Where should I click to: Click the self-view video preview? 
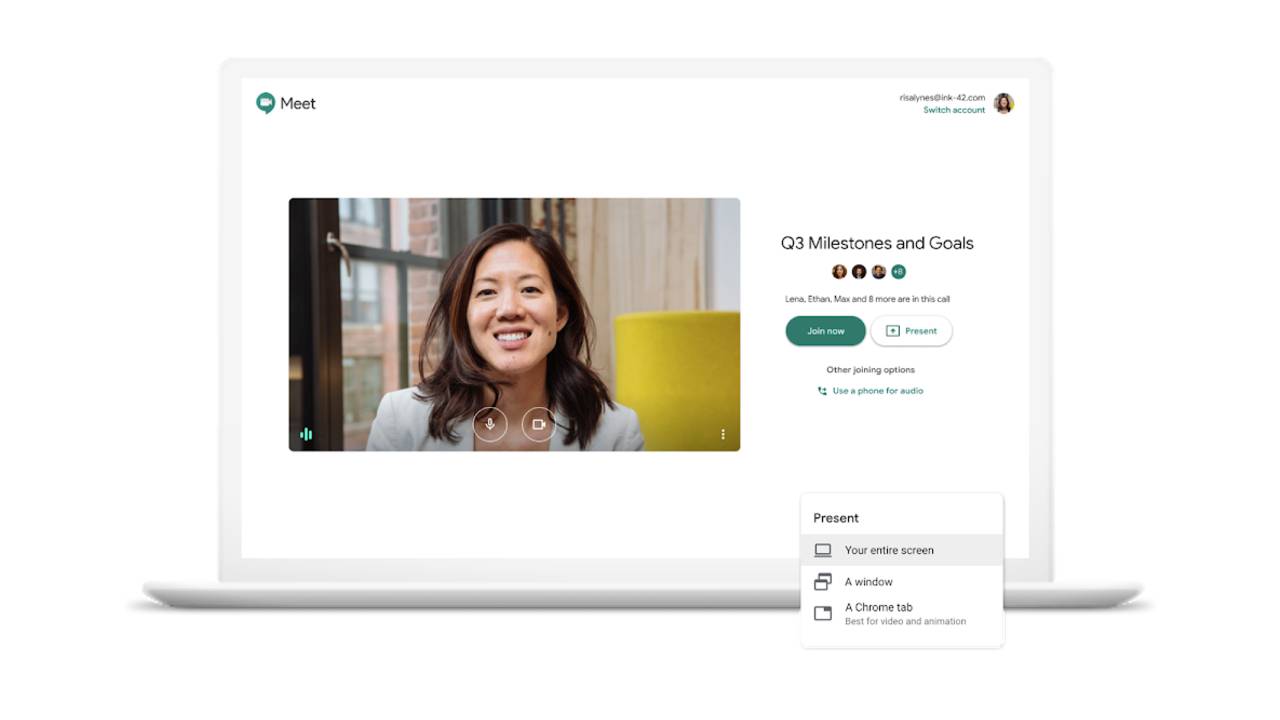(514, 324)
